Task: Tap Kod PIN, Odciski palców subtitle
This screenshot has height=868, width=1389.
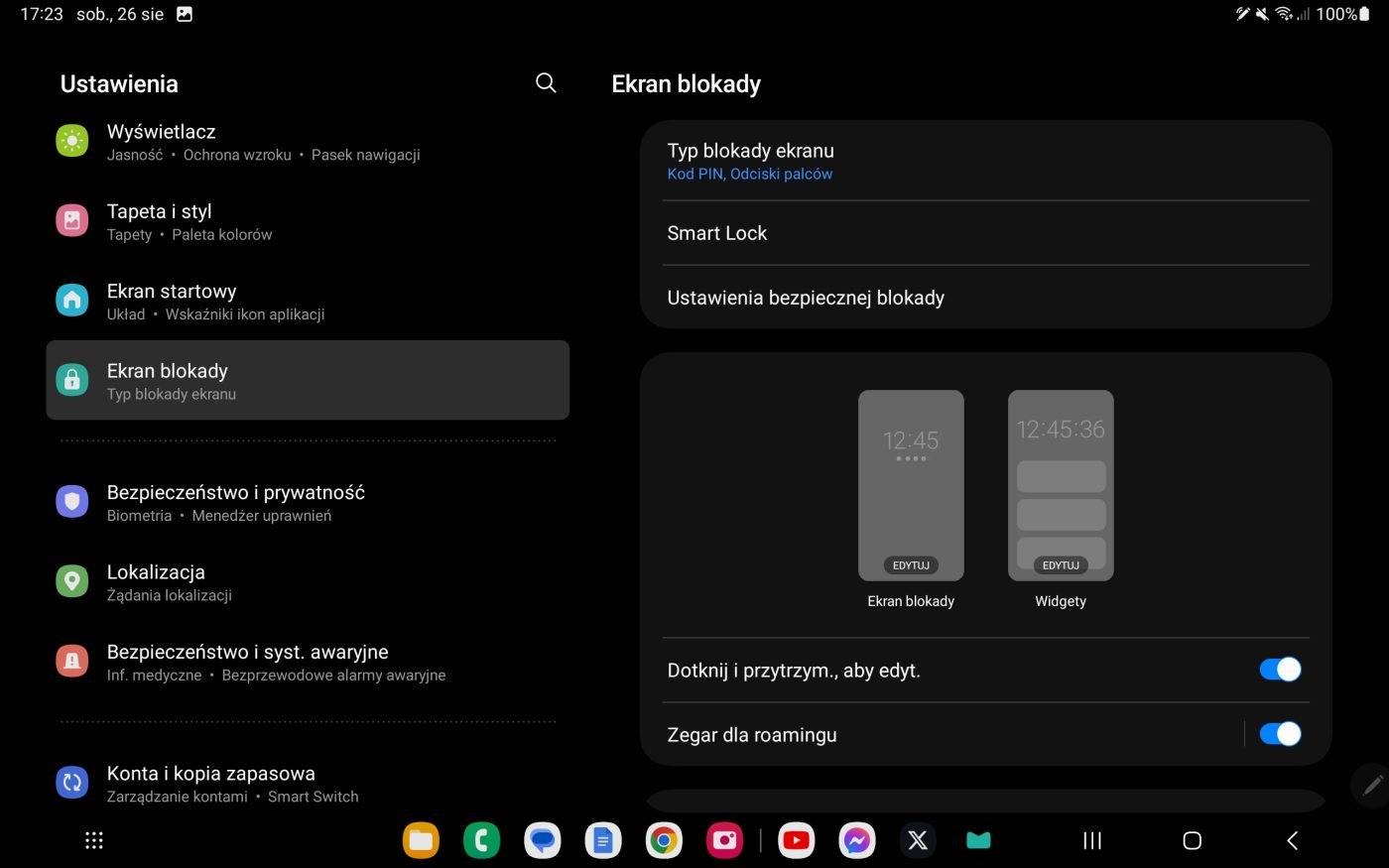Action: tap(750, 174)
